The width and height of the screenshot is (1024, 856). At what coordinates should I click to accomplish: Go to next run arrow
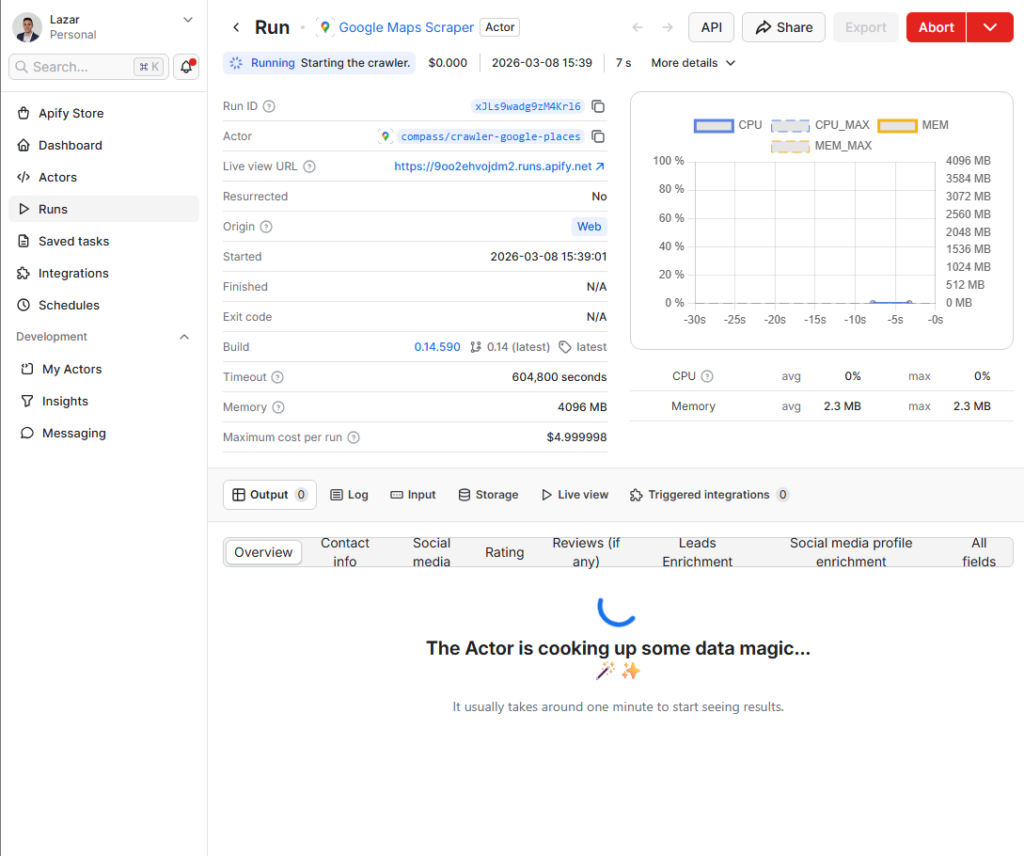[667, 27]
